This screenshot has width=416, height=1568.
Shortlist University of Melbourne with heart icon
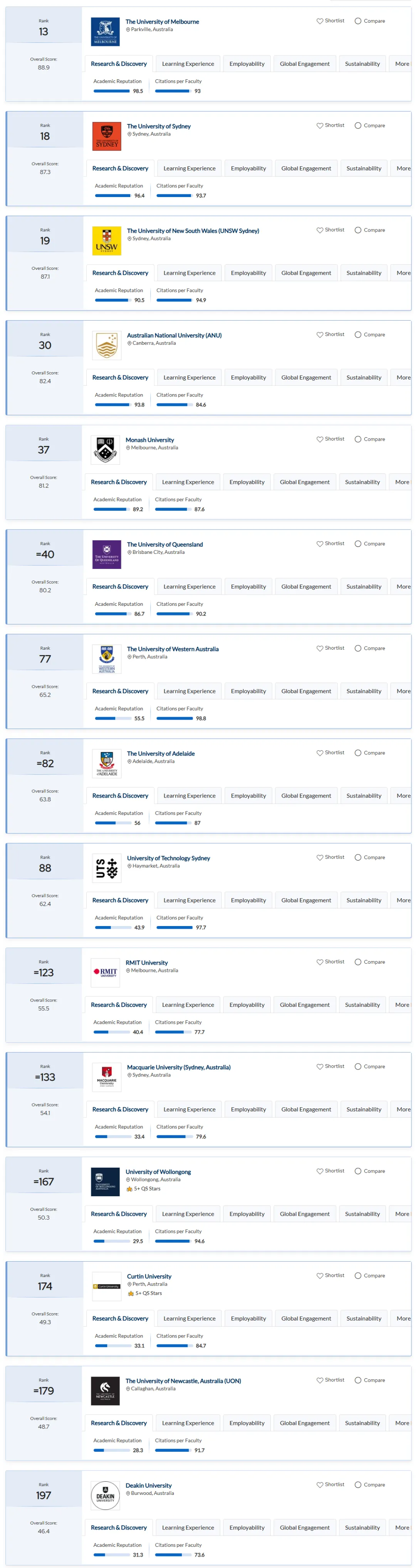click(x=319, y=21)
